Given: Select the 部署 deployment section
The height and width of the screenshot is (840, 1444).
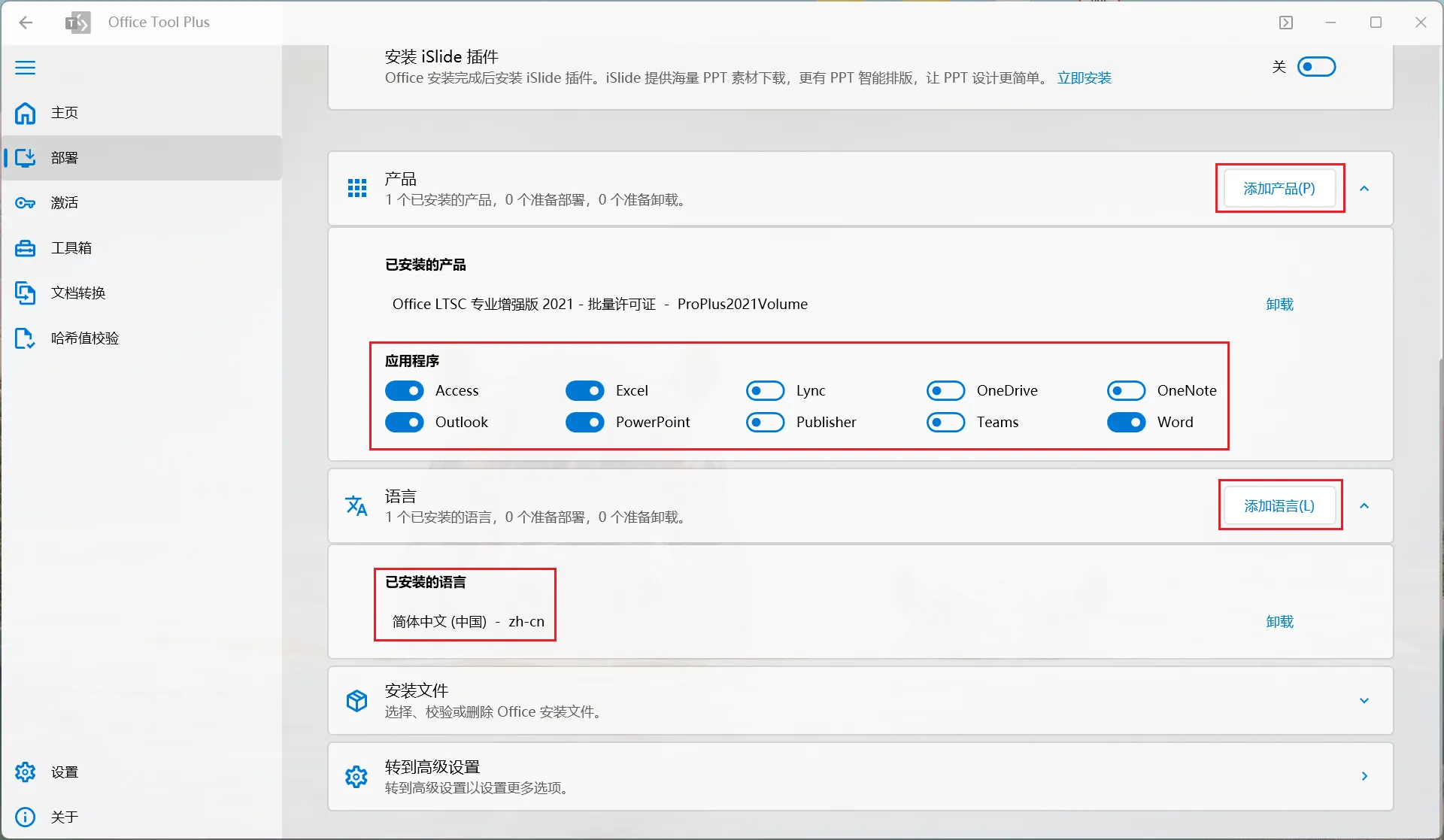Looking at the screenshot, I should tap(64, 158).
